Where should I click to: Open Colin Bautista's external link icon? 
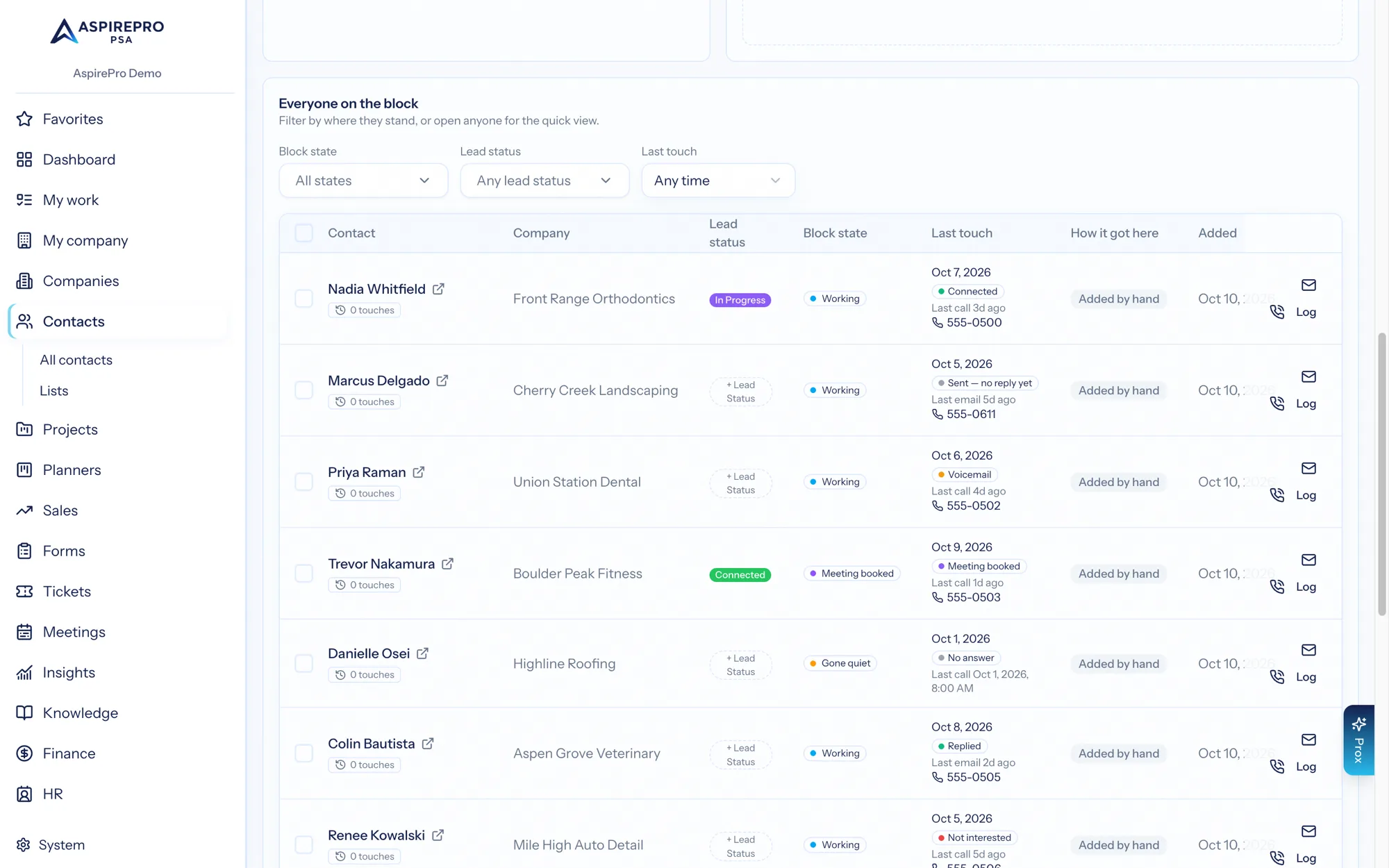pyautogui.click(x=428, y=744)
